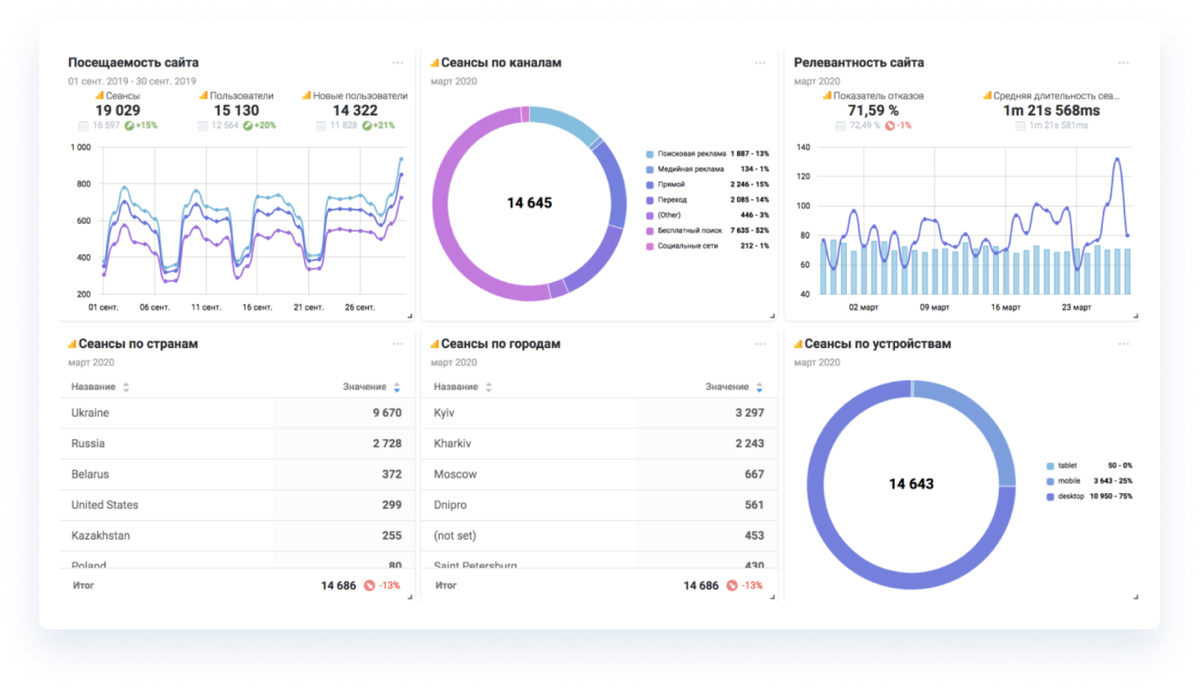Click the Поисковая реклама legend swatch
Image resolution: width=1200 pixels, height=689 pixels.
(650, 154)
